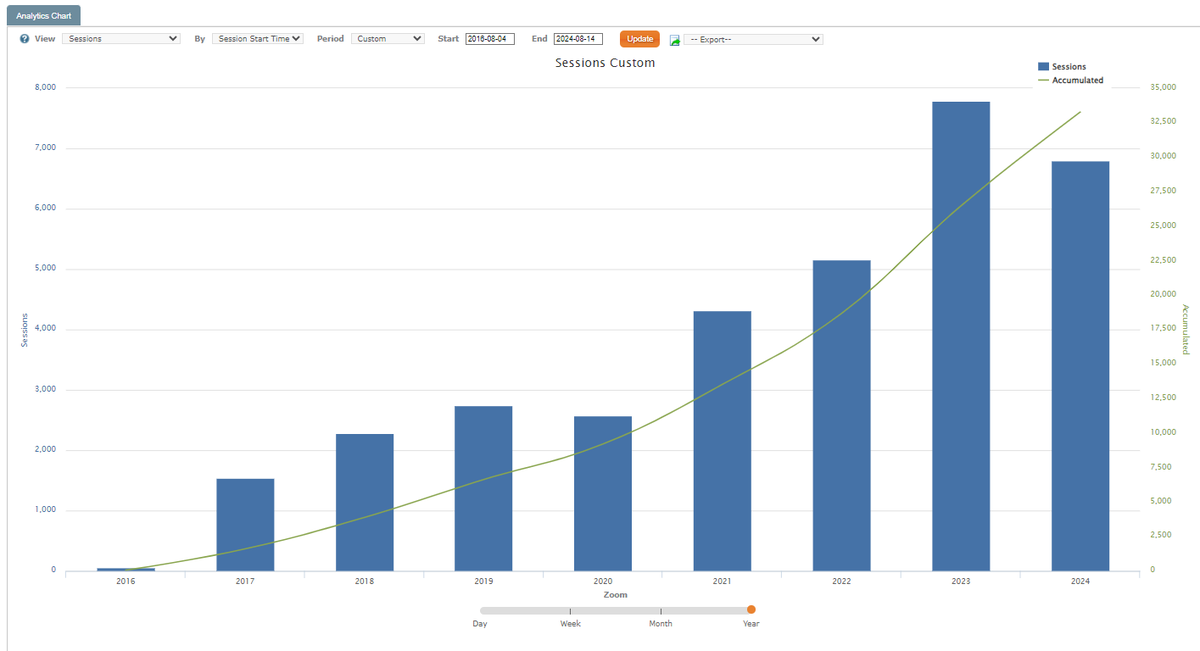Click the green export icon
1200x651 pixels.
(x=675, y=40)
